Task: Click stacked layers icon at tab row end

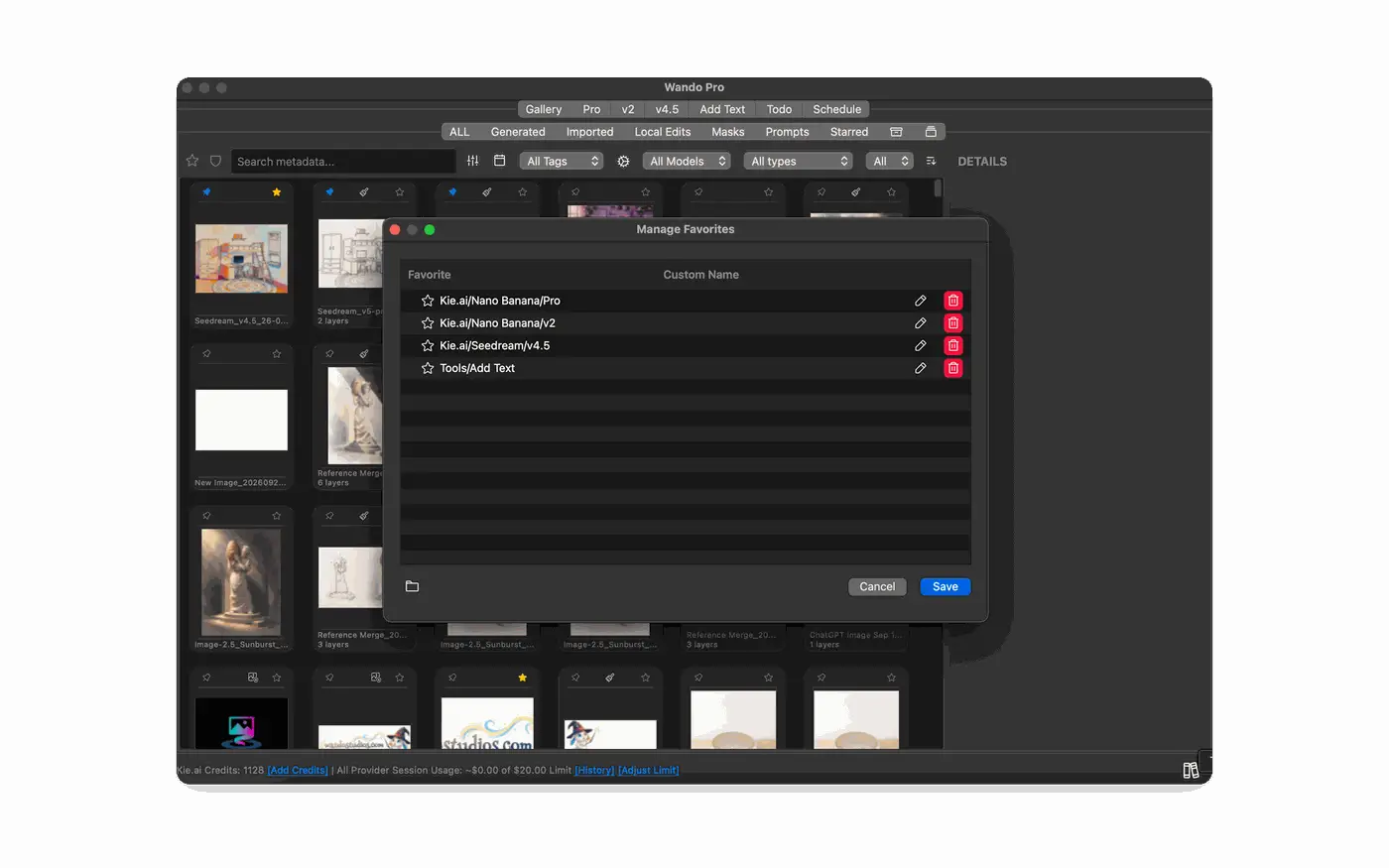Action: tap(931, 132)
